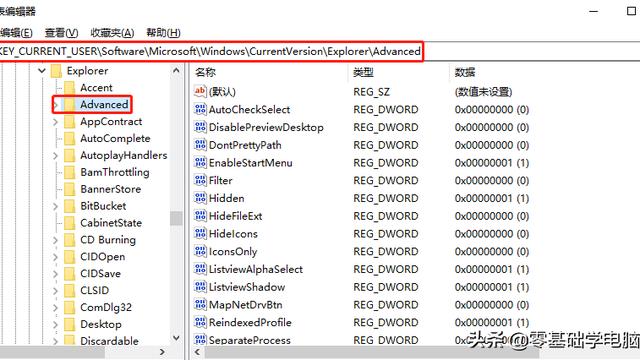The width and height of the screenshot is (640, 360).
Task: Select the EnableStartMenu value name
Action: (251, 163)
